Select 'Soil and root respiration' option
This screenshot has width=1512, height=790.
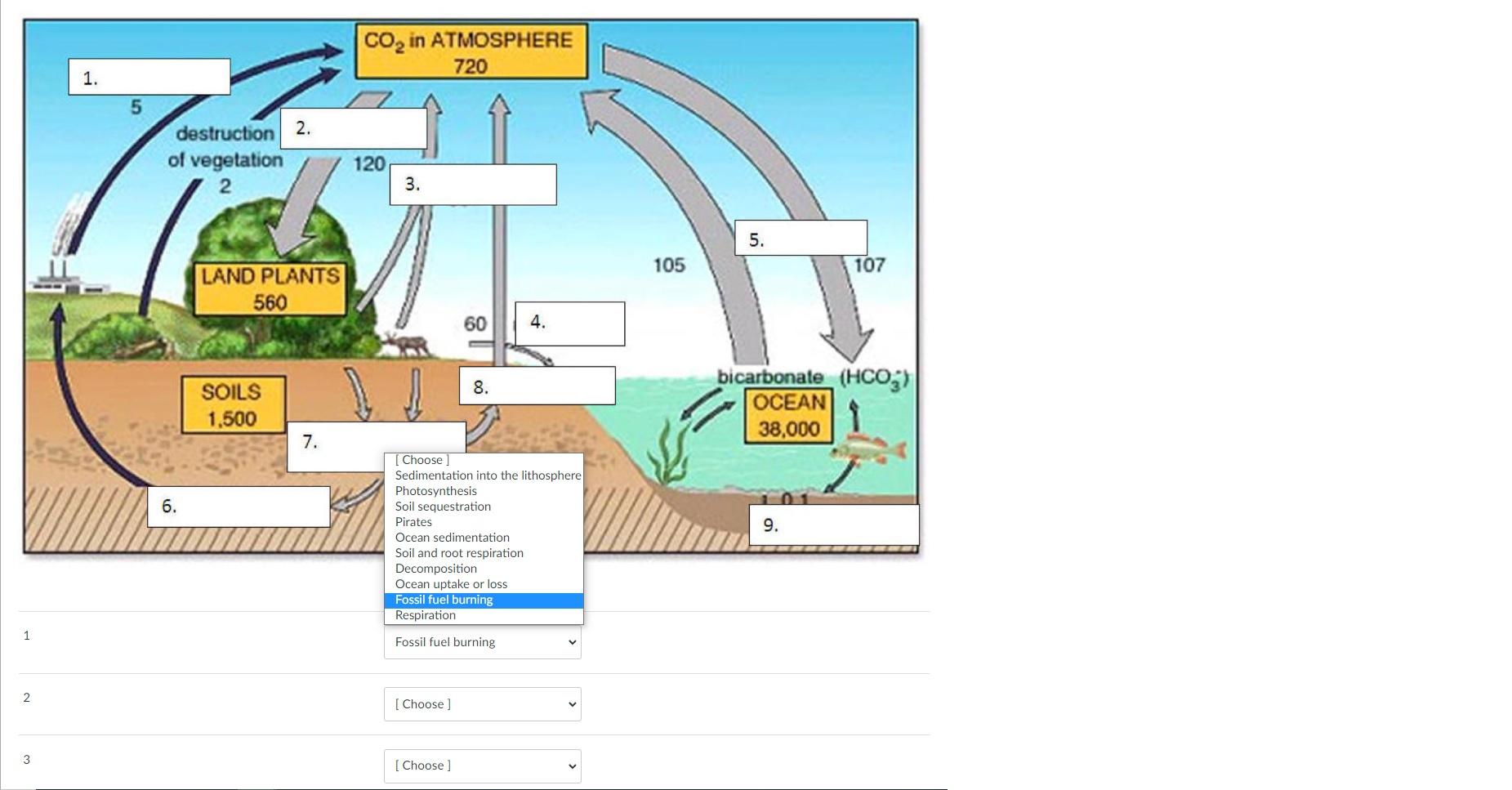tap(484, 553)
